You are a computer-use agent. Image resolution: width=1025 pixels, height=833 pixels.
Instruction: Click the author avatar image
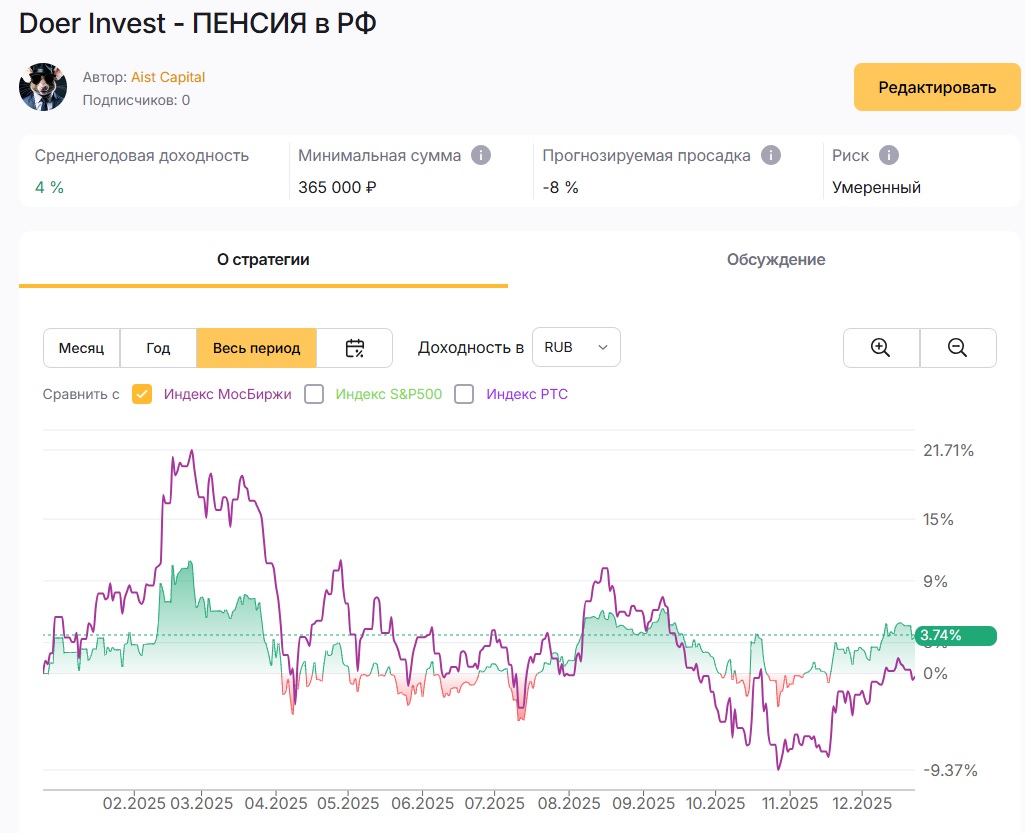(x=43, y=88)
